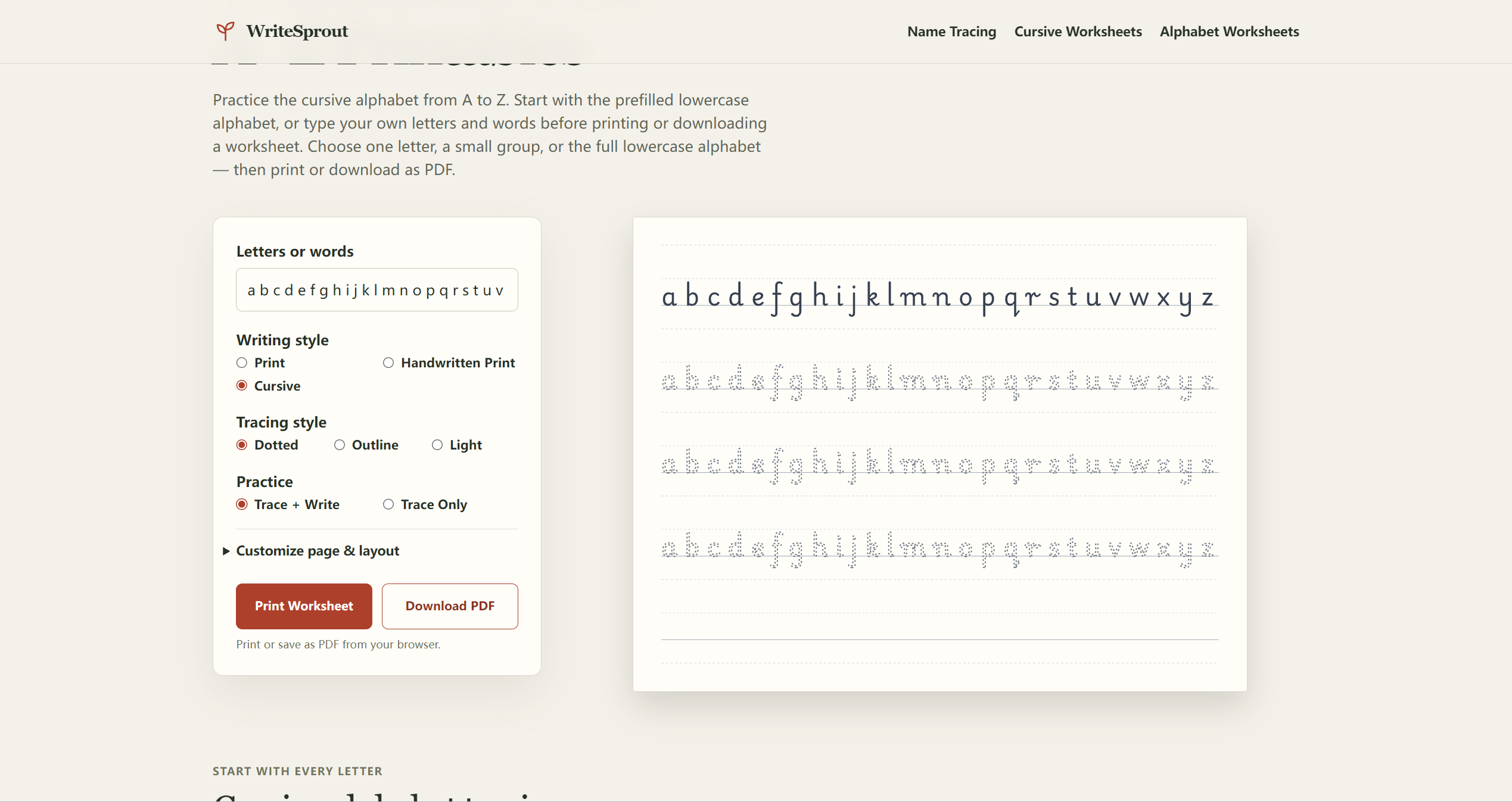Click the WriteSprout sprout logo icon
Image resolution: width=1512 pixels, height=802 pixels.
[x=225, y=31]
